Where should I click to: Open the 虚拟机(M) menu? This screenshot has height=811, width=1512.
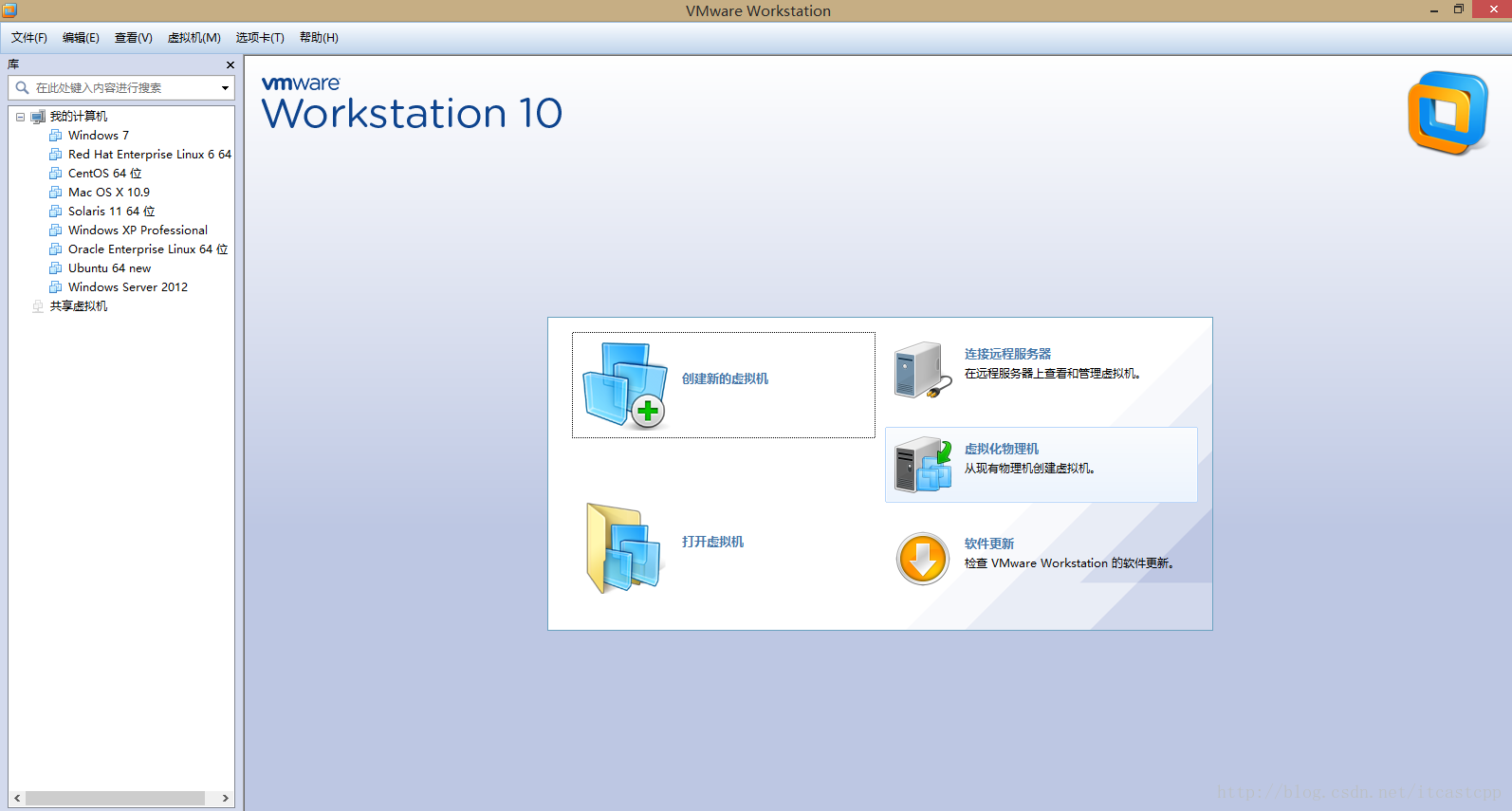(x=194, y=38)
